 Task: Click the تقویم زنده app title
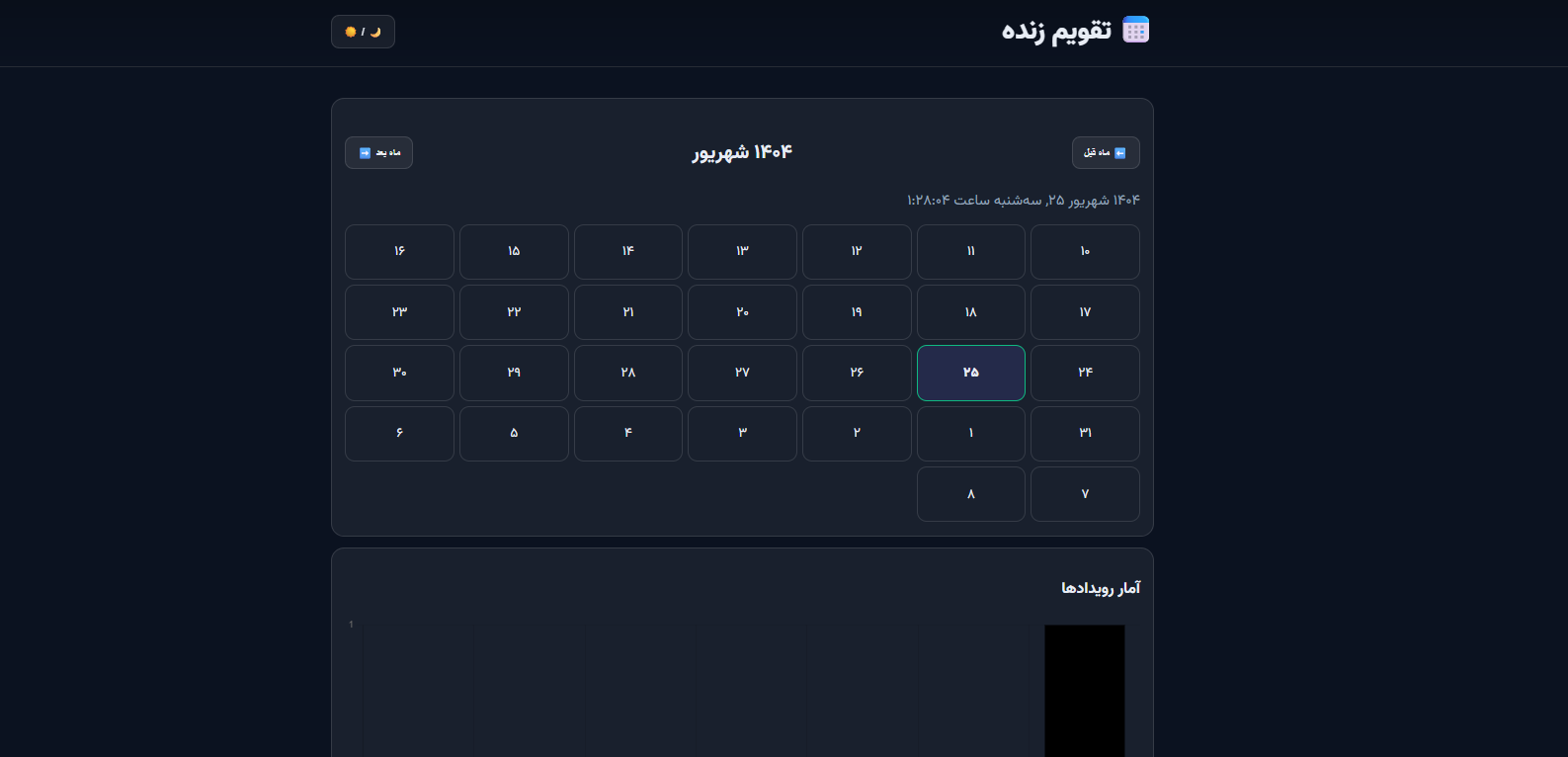point(1056,31)
